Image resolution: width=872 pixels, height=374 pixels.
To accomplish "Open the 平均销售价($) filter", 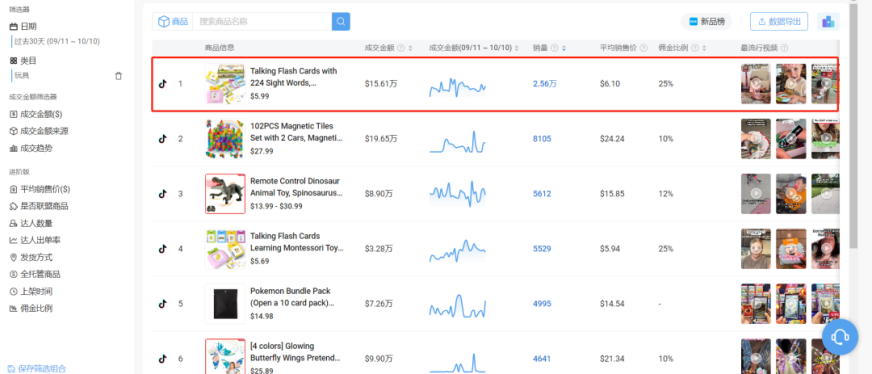I will 40,189.
